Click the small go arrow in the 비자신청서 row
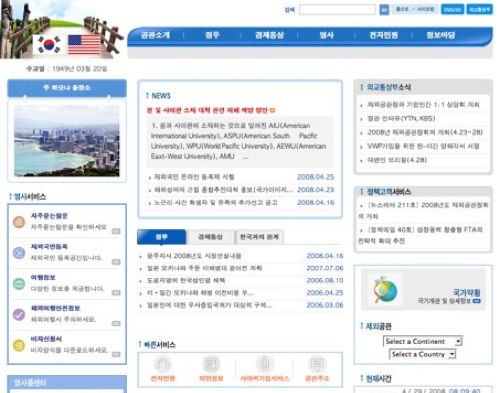The image size is (500, 393). (116, 354)
